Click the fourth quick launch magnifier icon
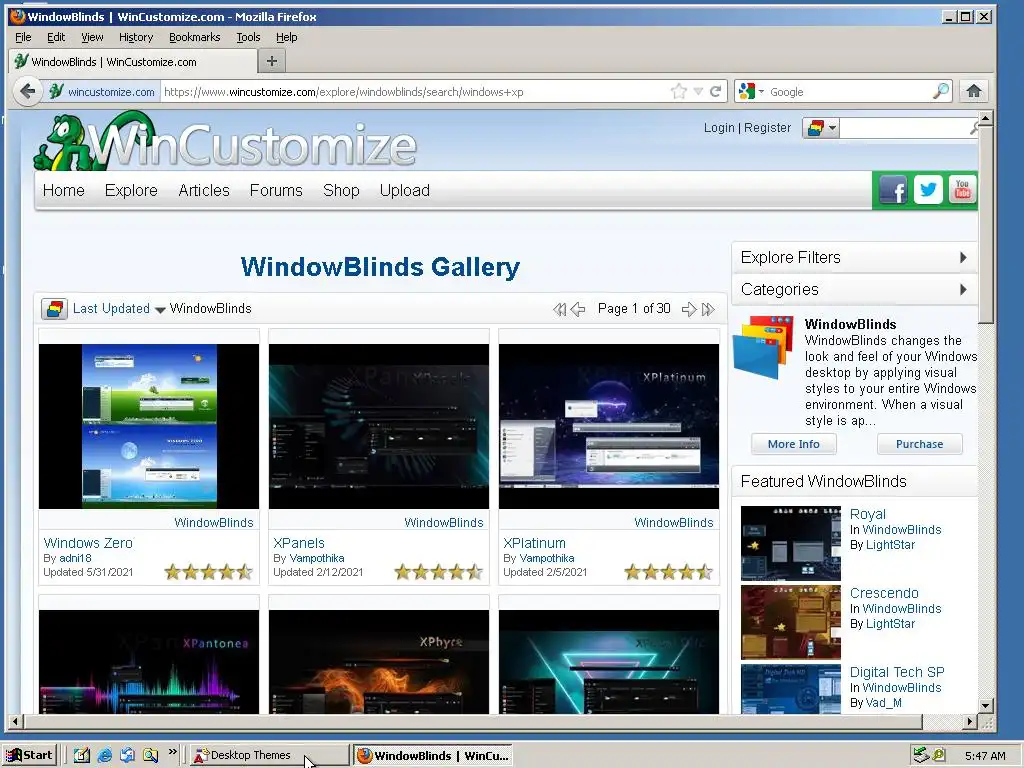Screen dimensions: 1024x768 tap(150, 756)
